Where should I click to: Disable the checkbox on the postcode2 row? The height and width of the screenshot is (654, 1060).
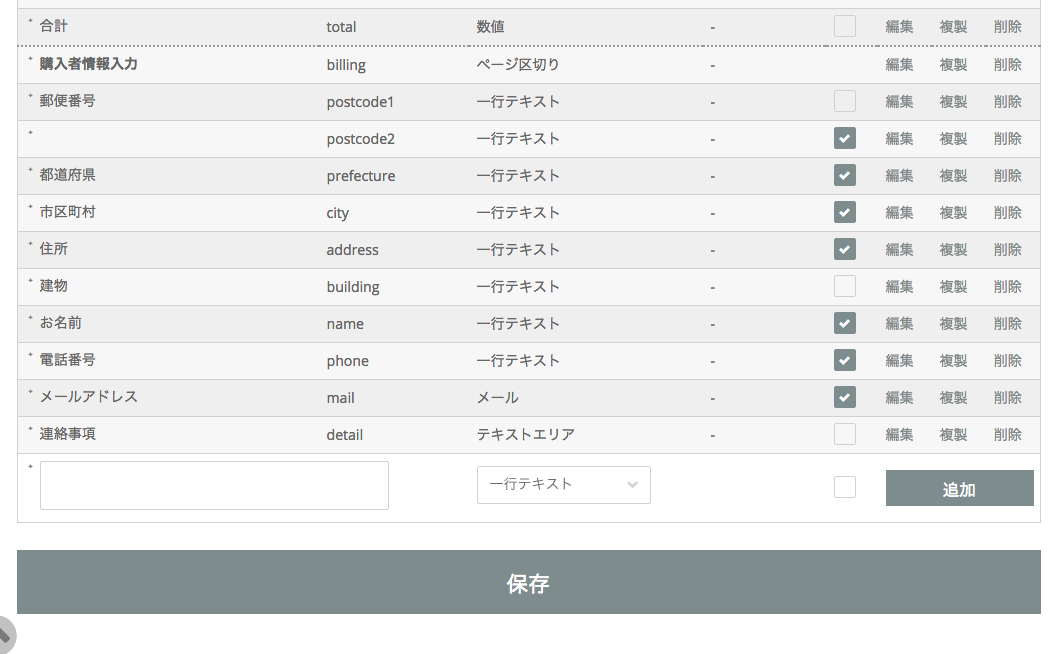point(844,138)
